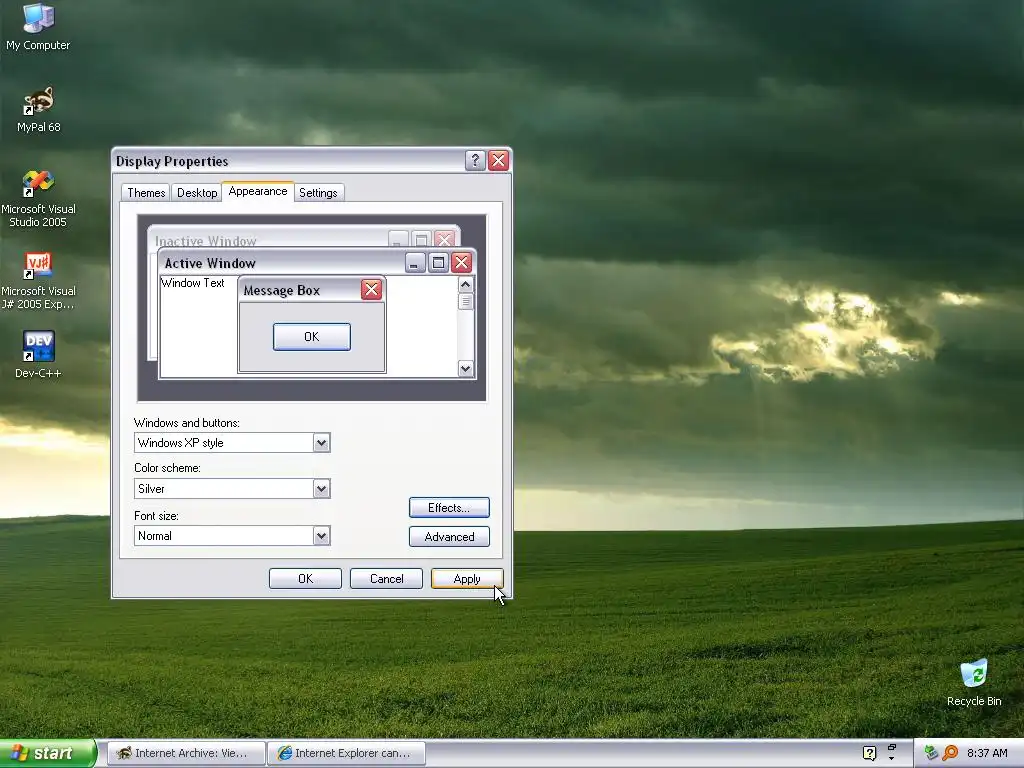Click the Effects... button
1024x768 pixels.
tap(449, 507)
